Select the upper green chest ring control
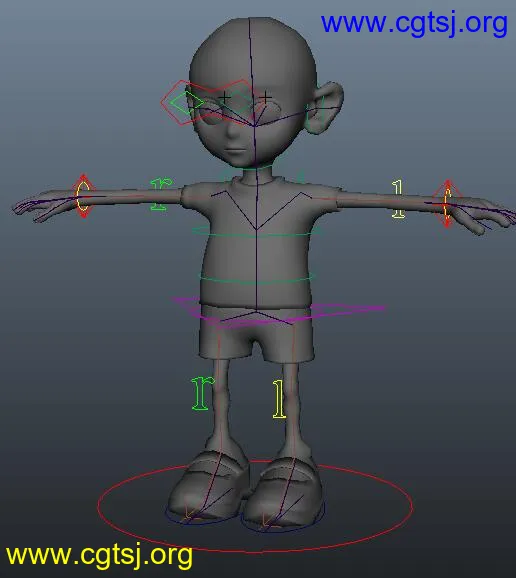516x578 pixels. click(x=255, y=232)
